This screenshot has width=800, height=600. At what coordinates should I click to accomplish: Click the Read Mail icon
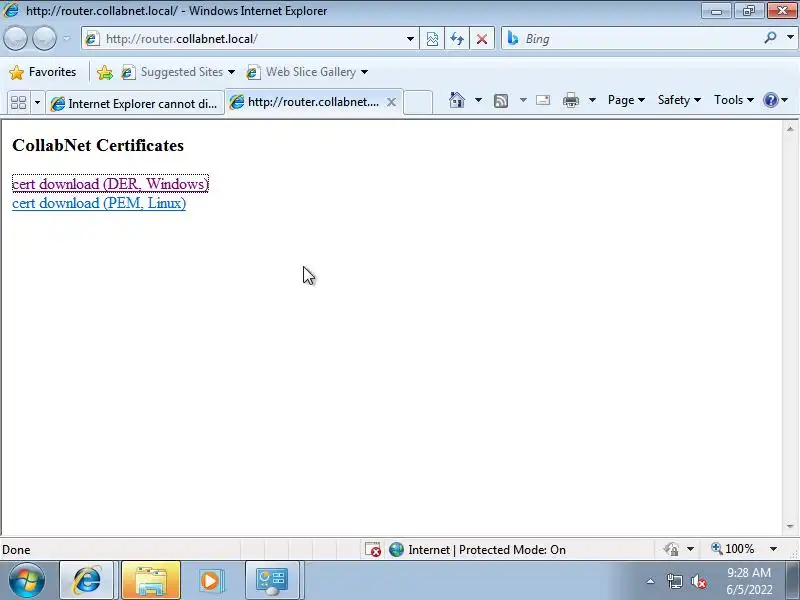tap(543, 100)
